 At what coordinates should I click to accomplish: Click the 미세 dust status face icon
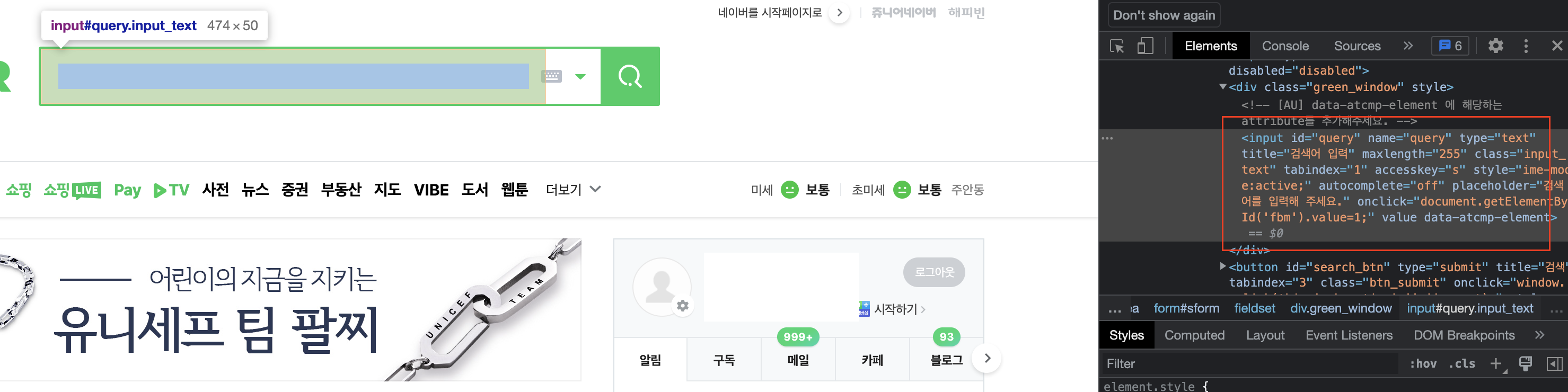tap(789, 190)
